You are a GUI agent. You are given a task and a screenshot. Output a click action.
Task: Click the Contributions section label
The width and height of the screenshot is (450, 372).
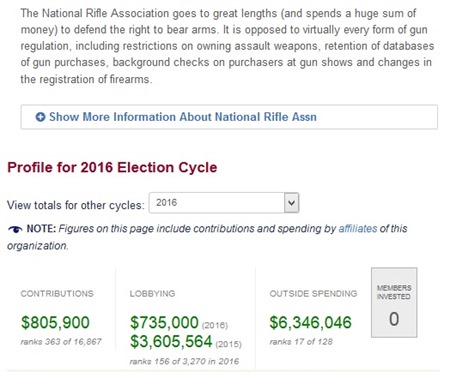coord(57,294)
